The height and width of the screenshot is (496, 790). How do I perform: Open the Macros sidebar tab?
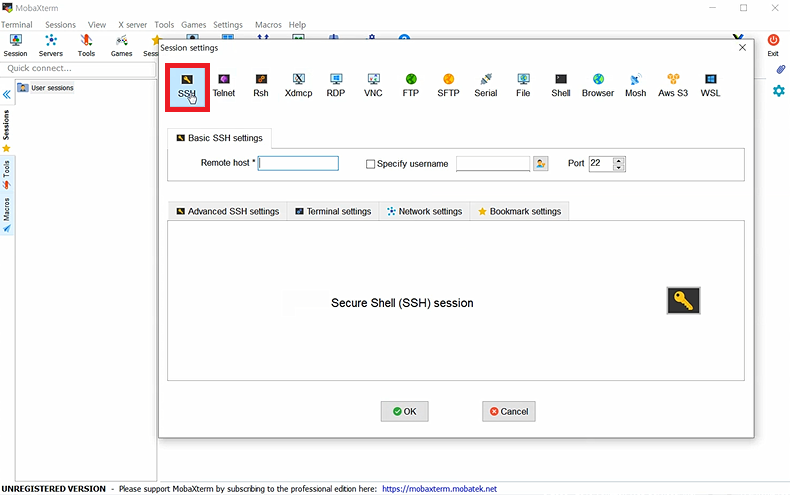pyautogui.click(x=6, y=215)
